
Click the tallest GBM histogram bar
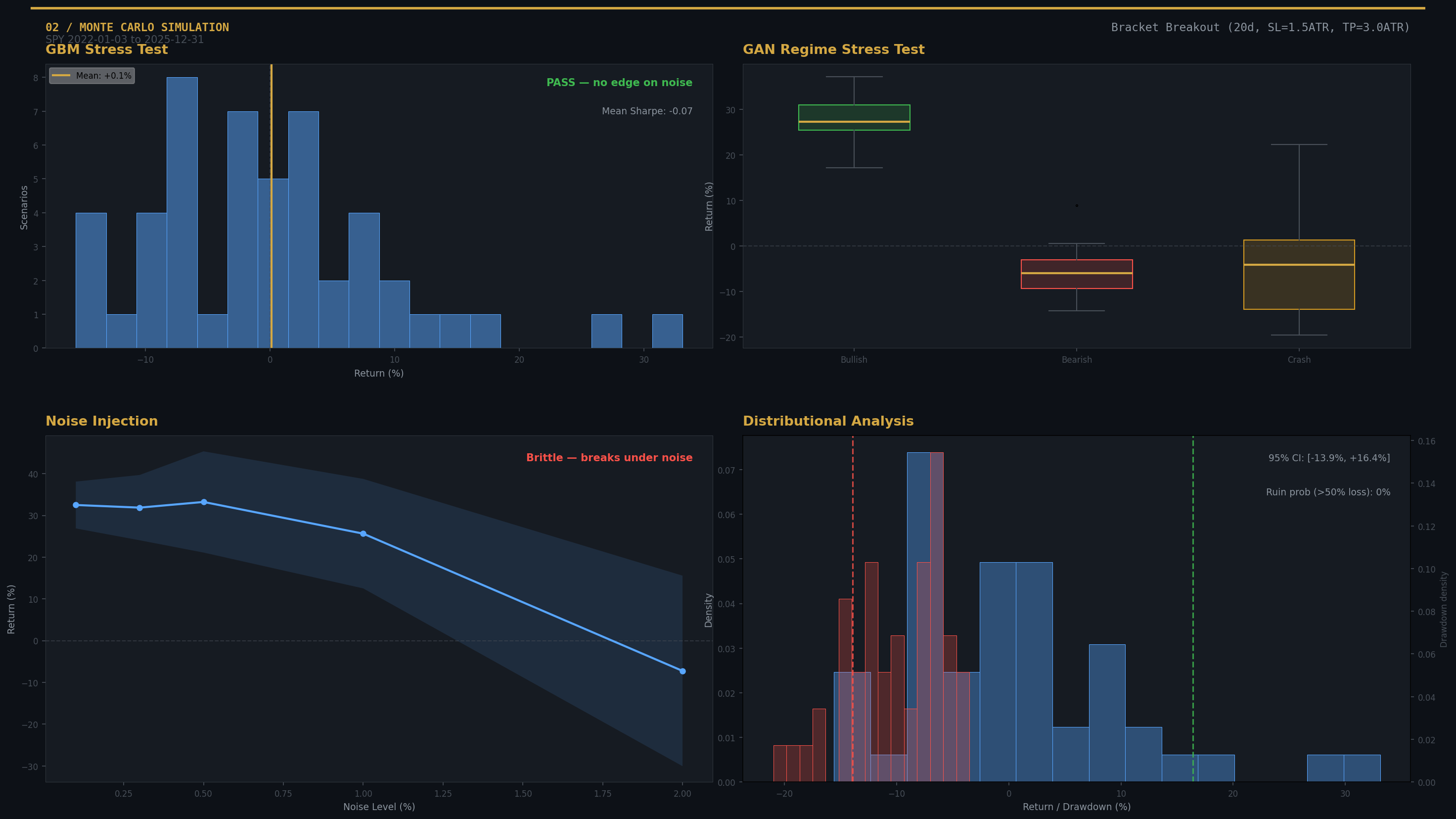(182, 213)
